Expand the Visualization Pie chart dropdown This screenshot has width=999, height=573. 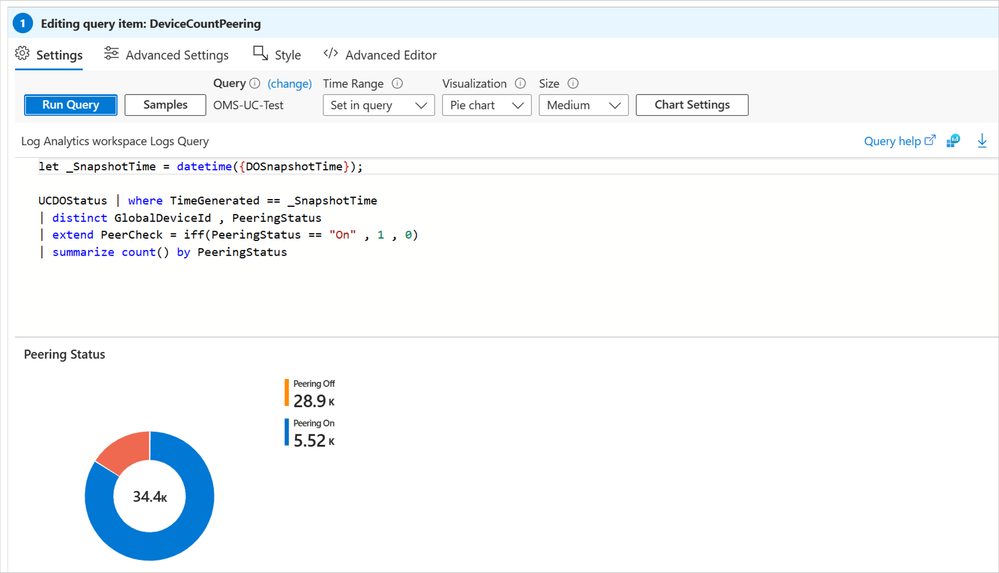point(487,105)
